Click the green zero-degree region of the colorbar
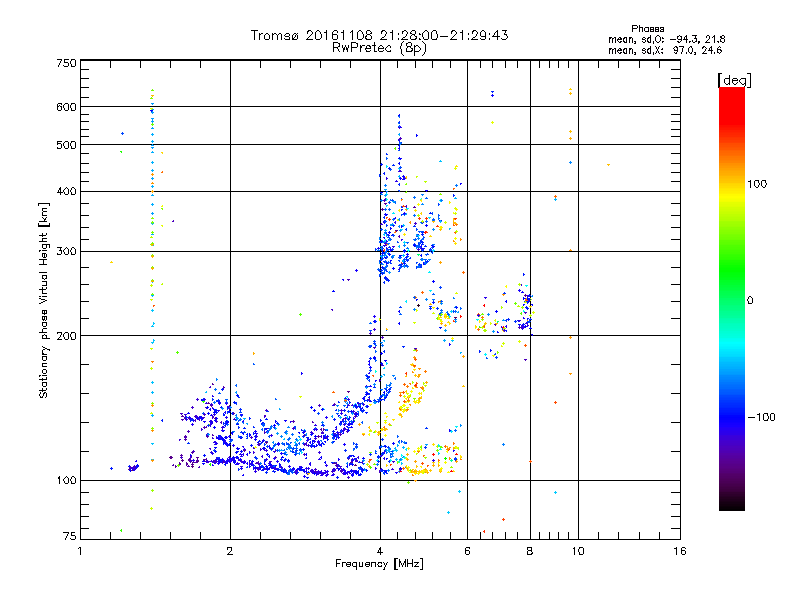 pyautogui.click(x=732, y=300)
